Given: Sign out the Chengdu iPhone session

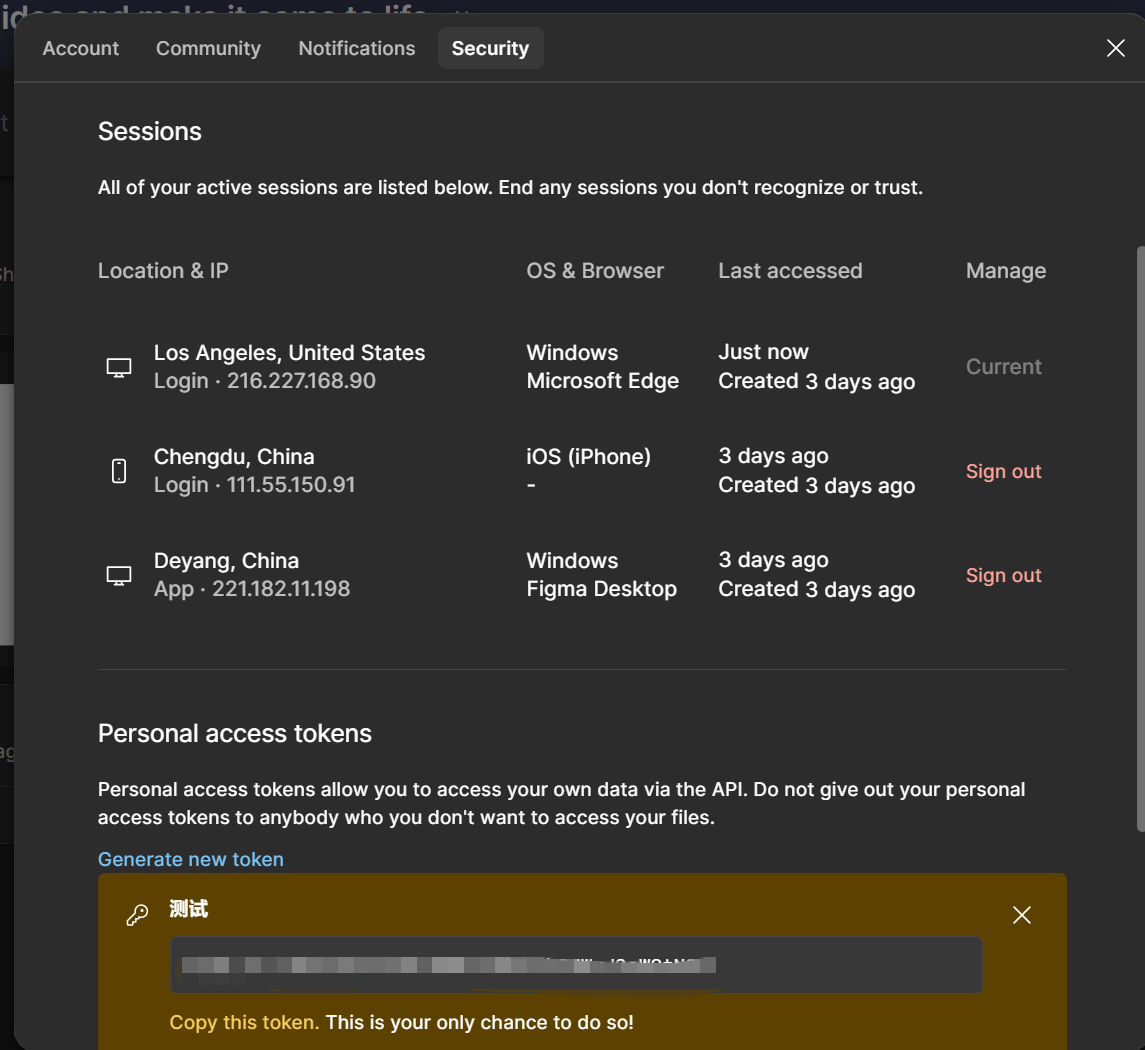Looking at the screenshot, I should pos(1003,471).
